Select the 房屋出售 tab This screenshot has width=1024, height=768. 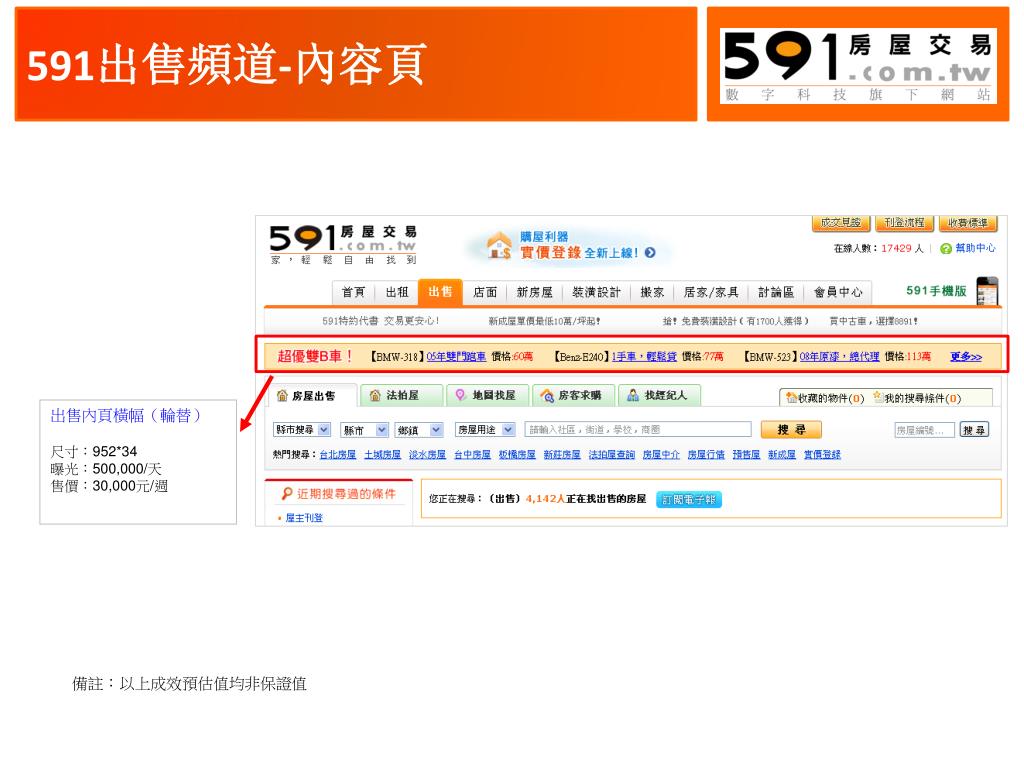(313, 396)
